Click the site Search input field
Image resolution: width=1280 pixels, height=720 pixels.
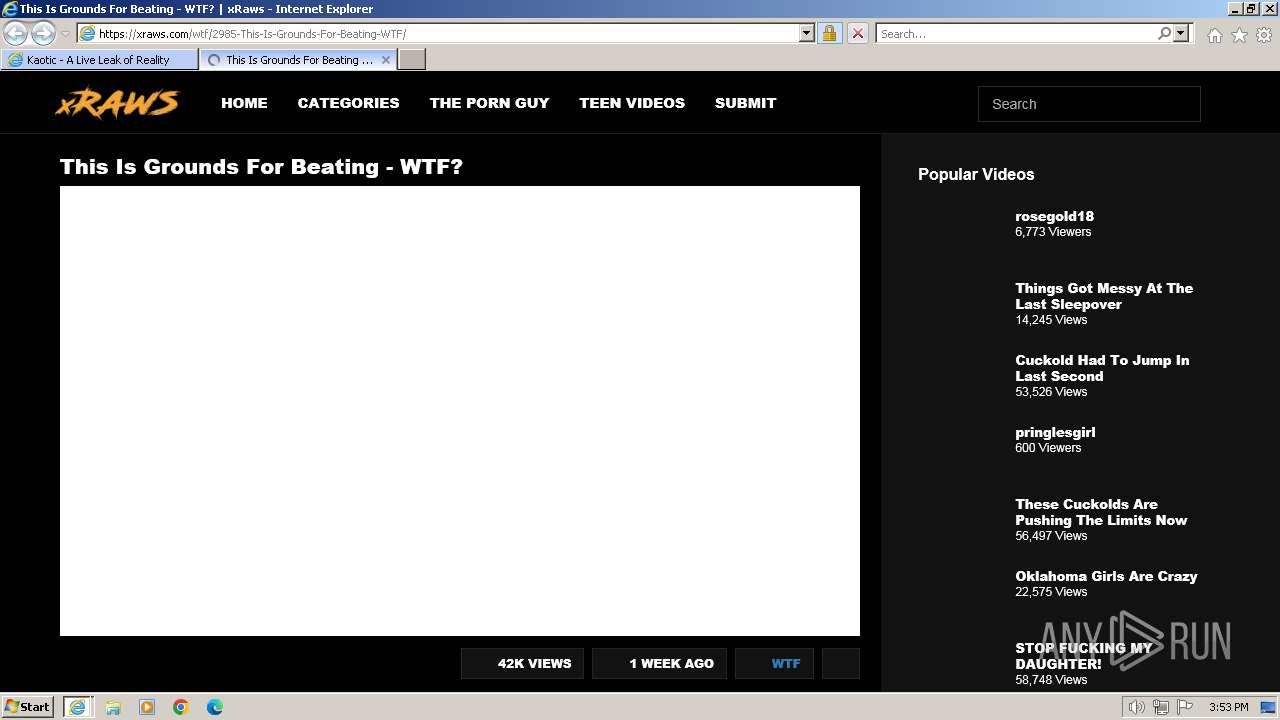(1089, 104)
